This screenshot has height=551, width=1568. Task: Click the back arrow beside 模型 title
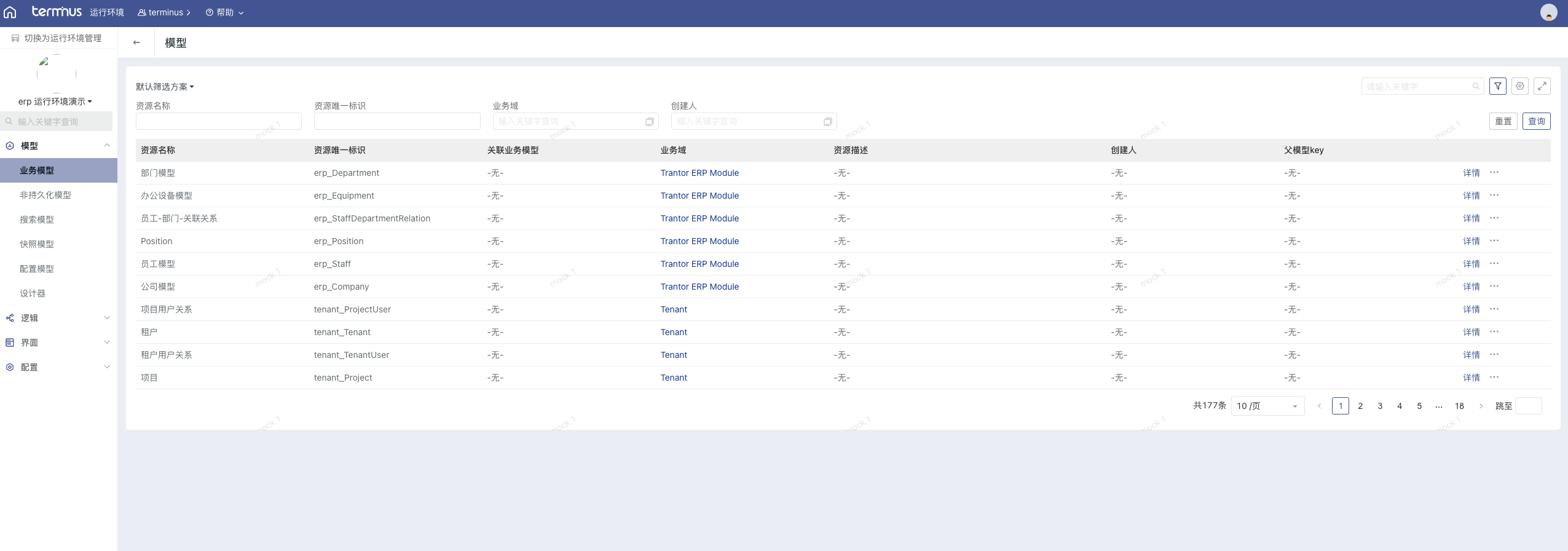tap(136, 42)
